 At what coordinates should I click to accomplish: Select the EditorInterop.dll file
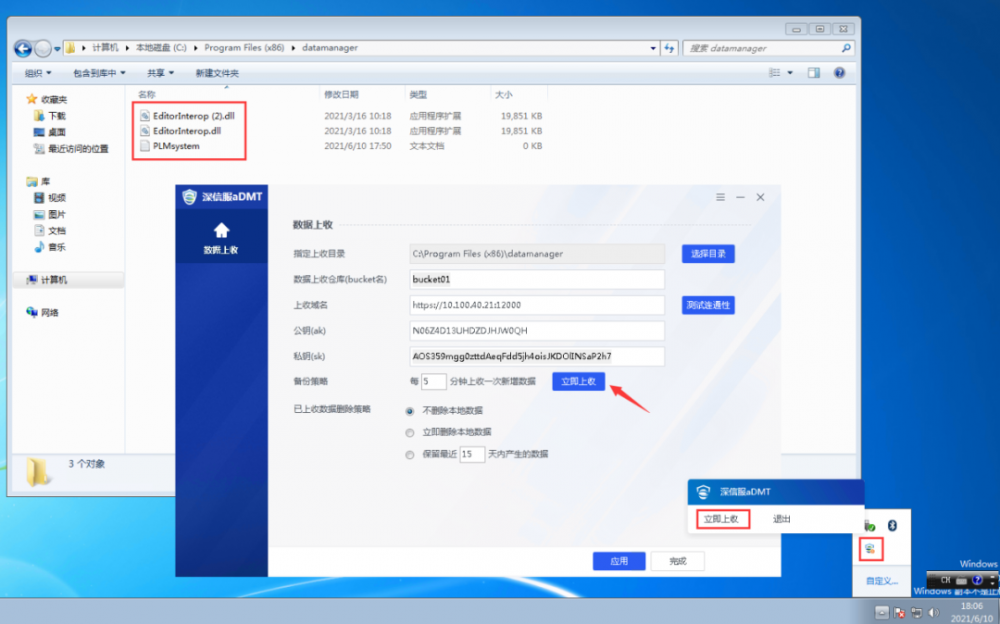click(180, 131)
